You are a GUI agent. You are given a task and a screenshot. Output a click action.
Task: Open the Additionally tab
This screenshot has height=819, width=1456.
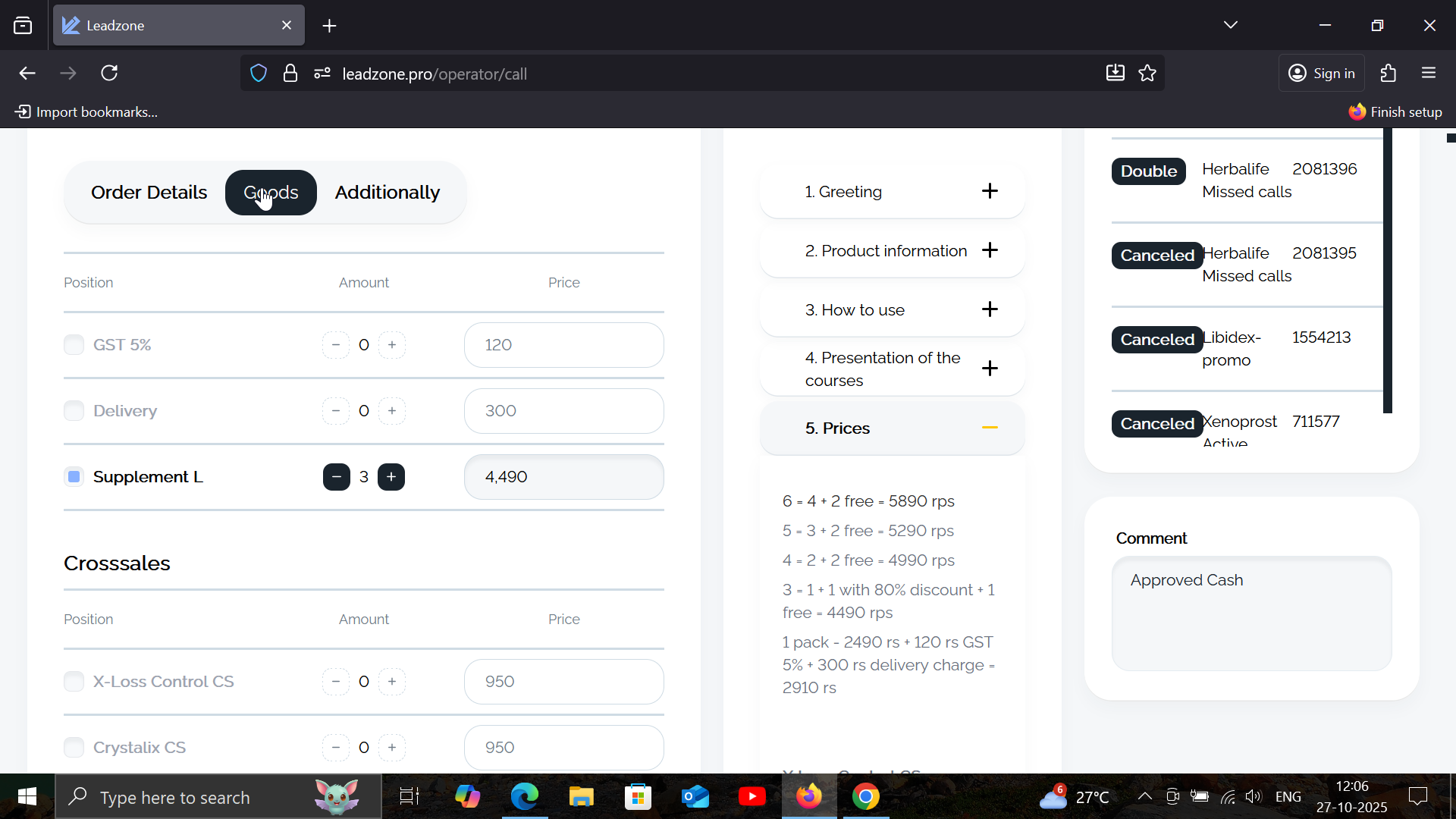(387, 193)
